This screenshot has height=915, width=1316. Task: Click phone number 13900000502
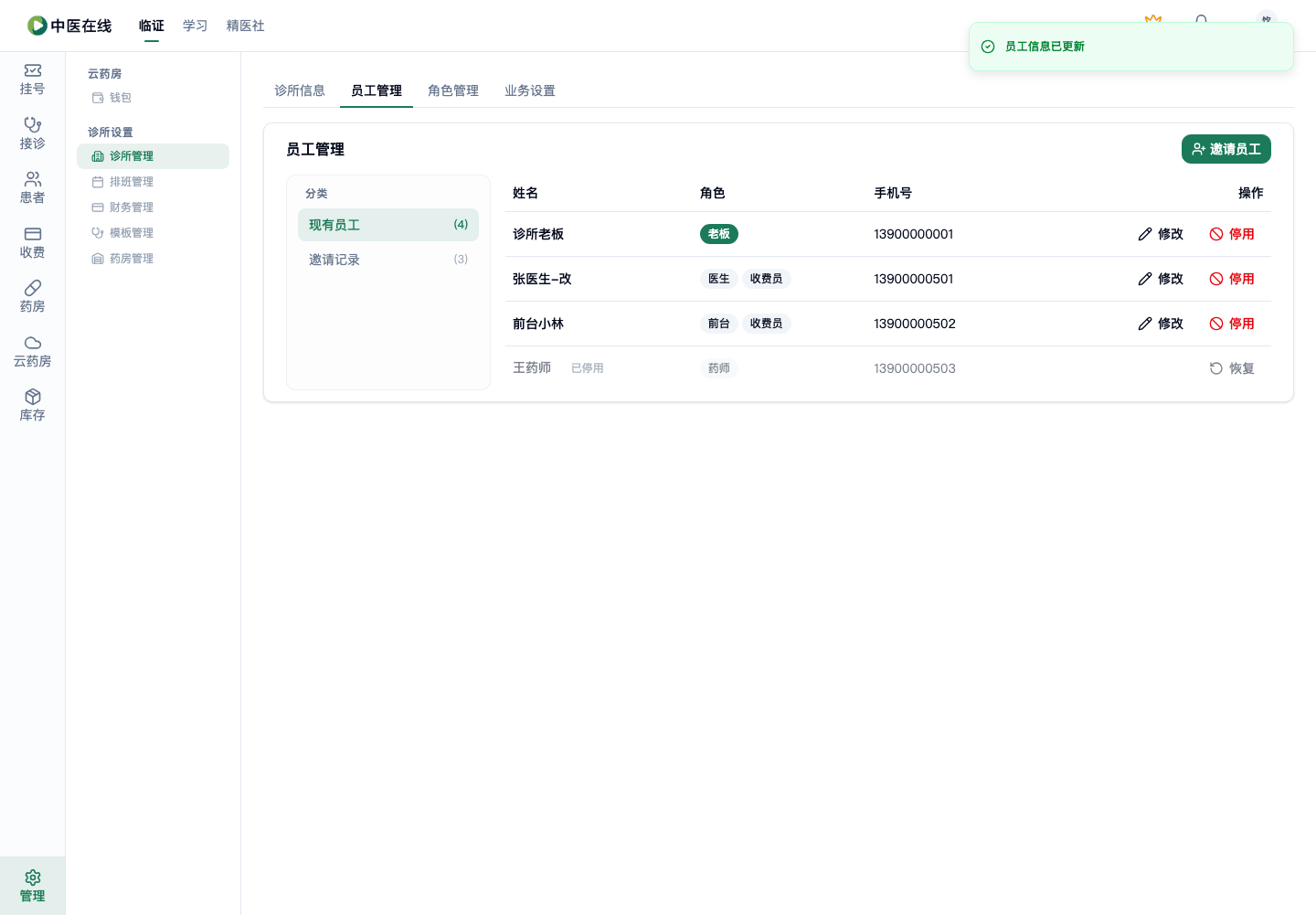click(915, 324)
